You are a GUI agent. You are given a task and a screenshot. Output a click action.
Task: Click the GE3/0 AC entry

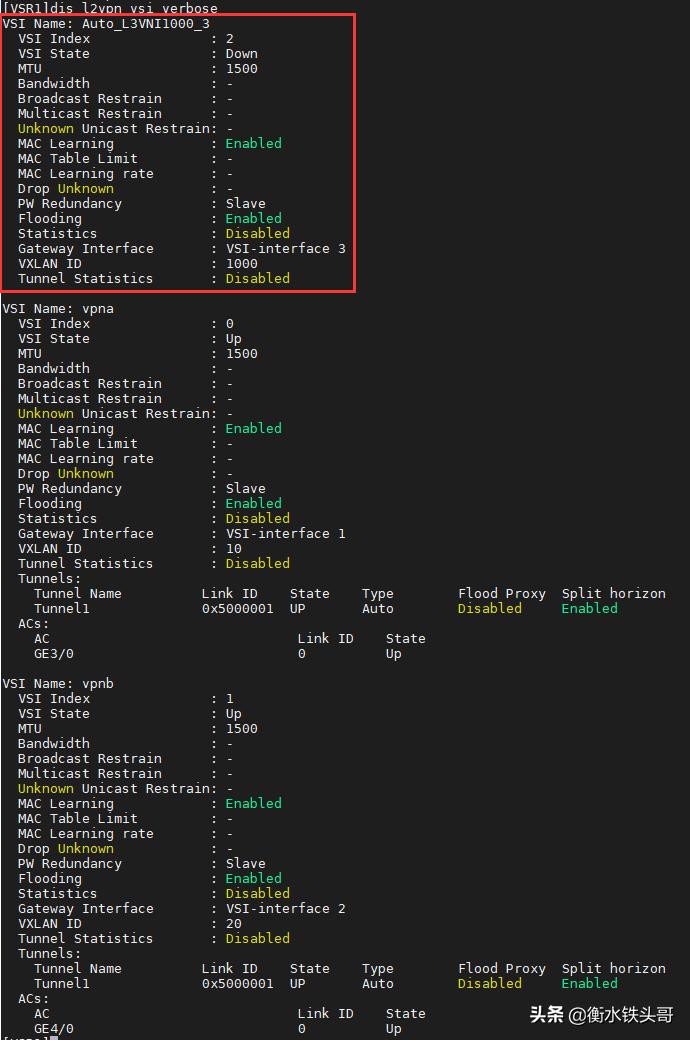pos(53,654)
